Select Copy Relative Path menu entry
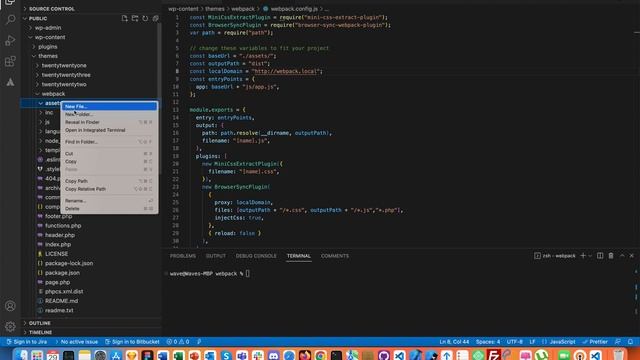 (109, 189)
